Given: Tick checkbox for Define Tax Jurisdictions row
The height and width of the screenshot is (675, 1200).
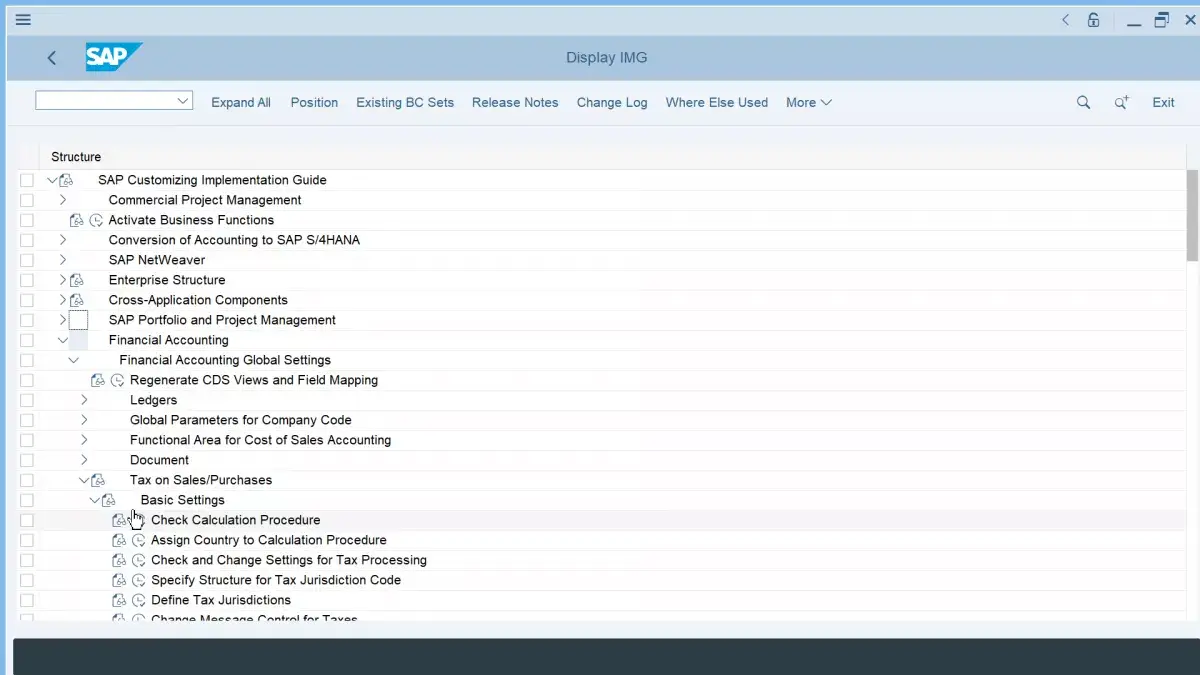Looking at the screenshot, I should 27,600.
